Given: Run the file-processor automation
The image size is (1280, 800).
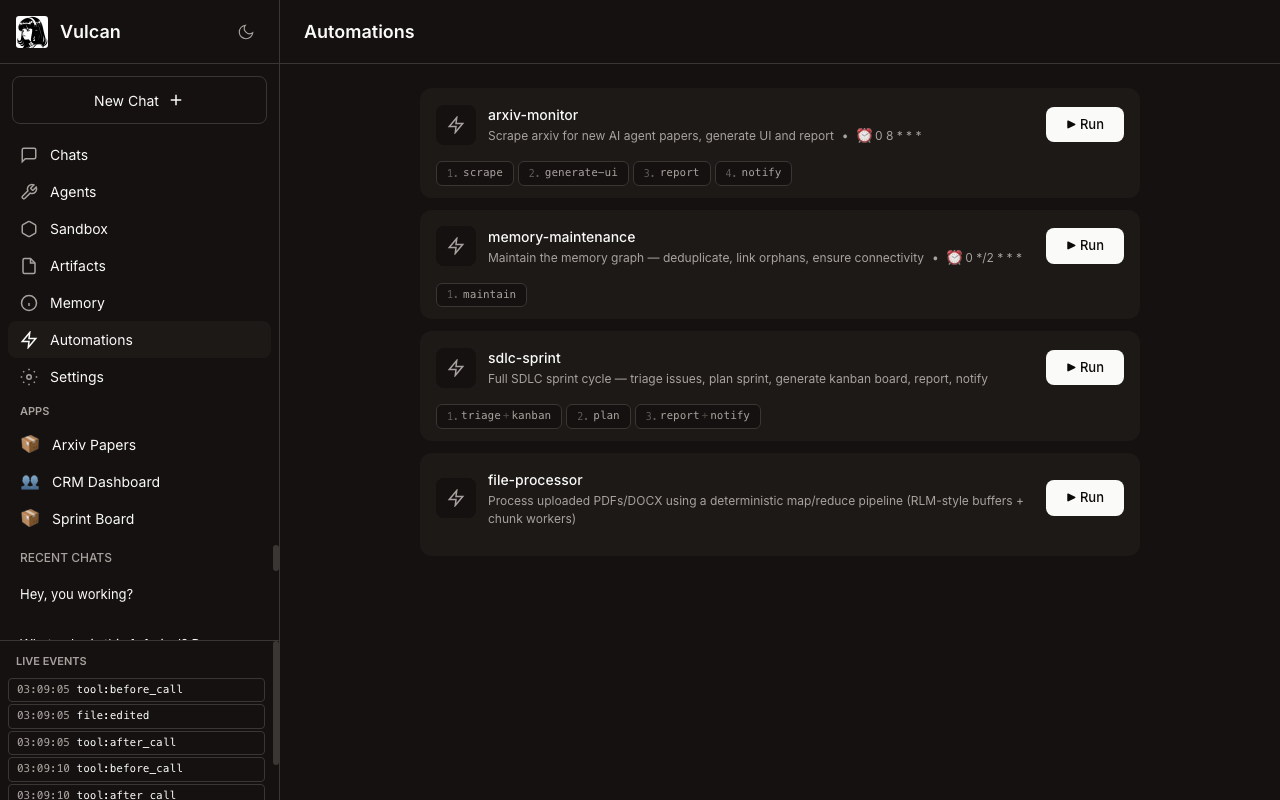Looking at the screenshot, I should pos(1084,498).
